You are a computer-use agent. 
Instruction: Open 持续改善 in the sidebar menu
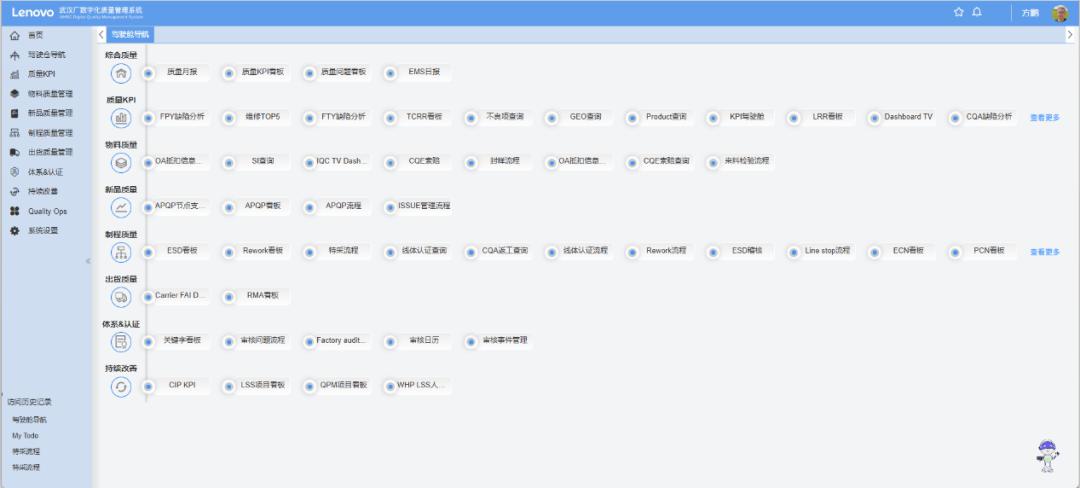click(x=43, y=191)
